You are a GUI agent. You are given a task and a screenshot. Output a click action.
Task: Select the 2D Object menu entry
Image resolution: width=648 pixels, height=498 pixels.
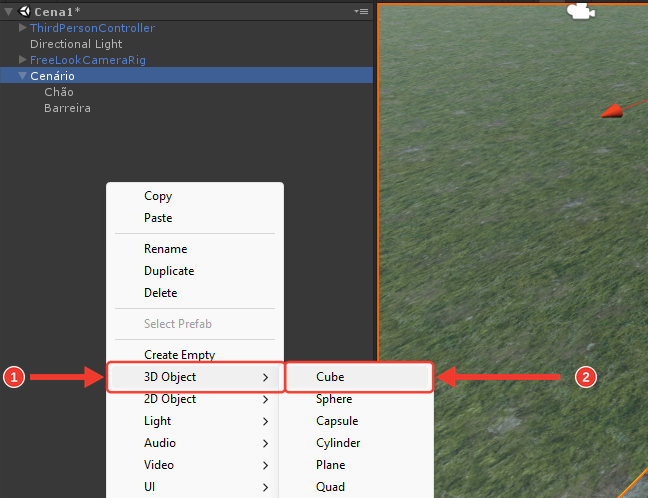(195, 399)
